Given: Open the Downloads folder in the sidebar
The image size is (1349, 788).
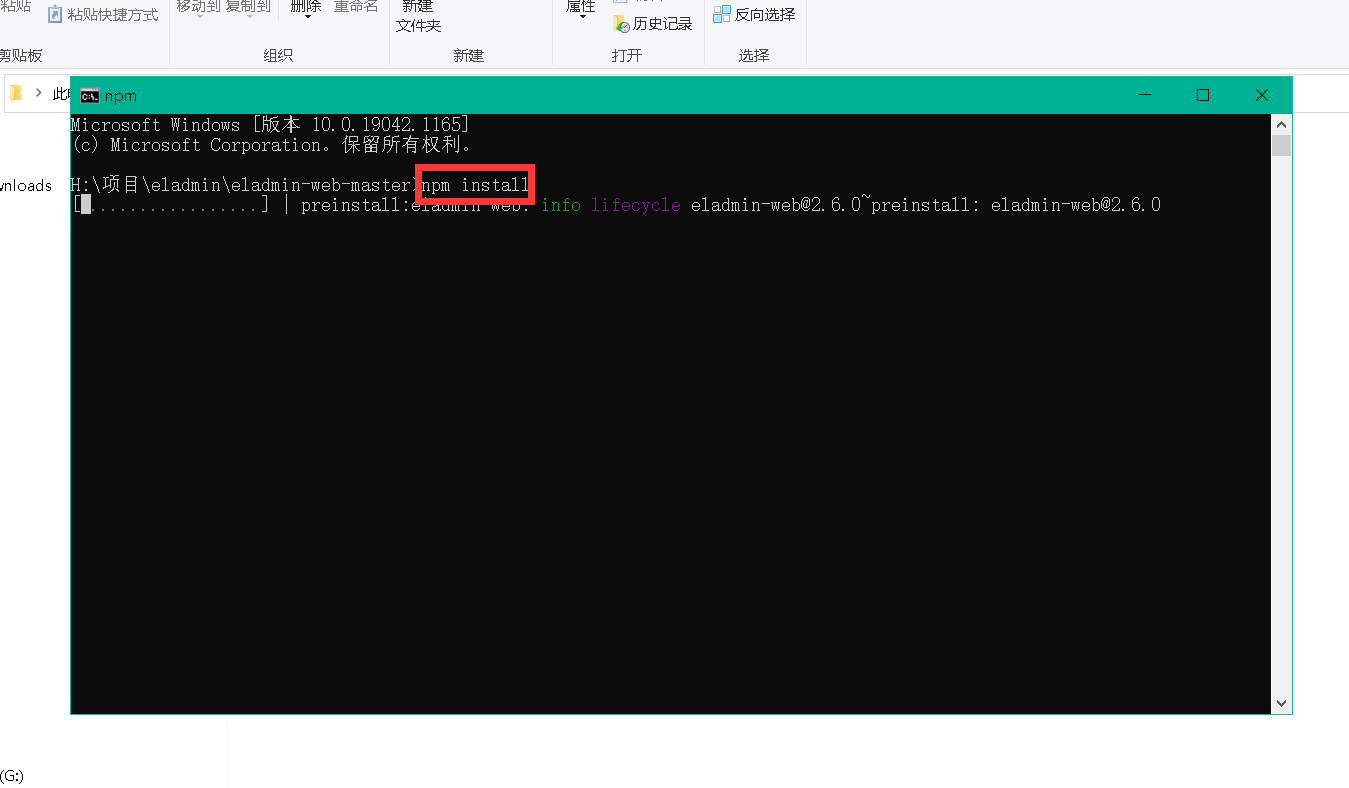Looking at the screenshot, I should [x=25, y=185].
